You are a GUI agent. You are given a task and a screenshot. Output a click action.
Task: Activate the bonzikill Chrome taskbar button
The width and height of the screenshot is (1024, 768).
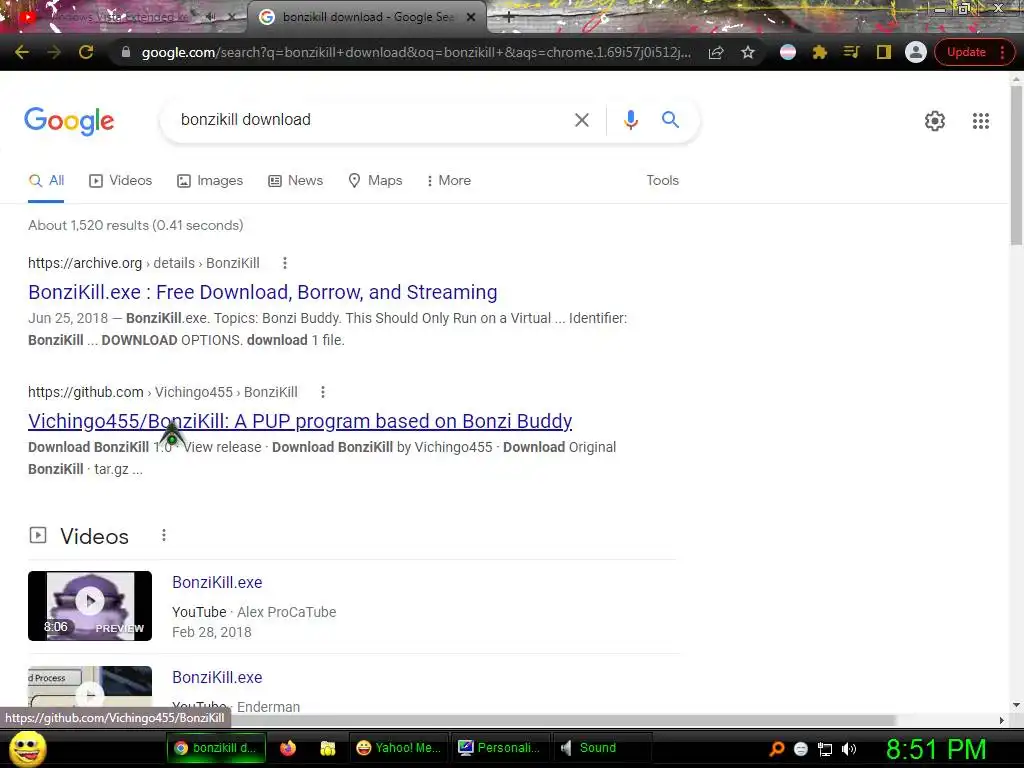pos(216,748)
